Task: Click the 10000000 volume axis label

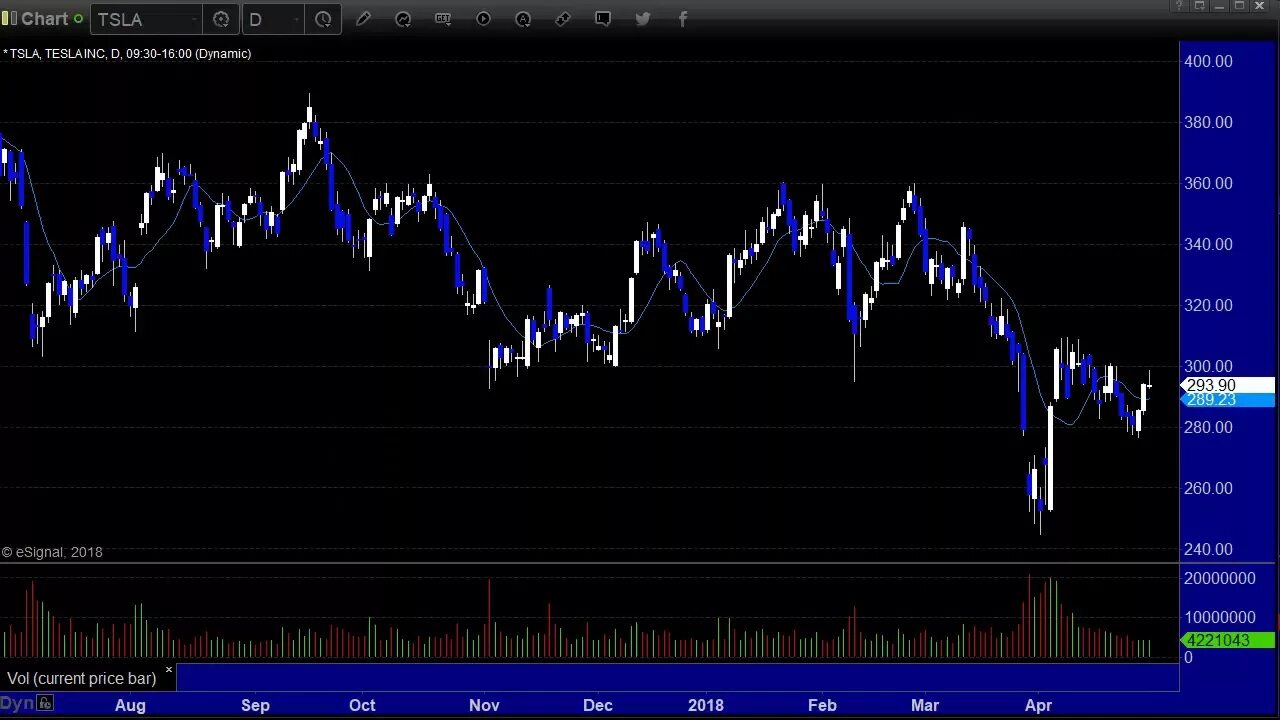Action: [x=1219, y=617]
